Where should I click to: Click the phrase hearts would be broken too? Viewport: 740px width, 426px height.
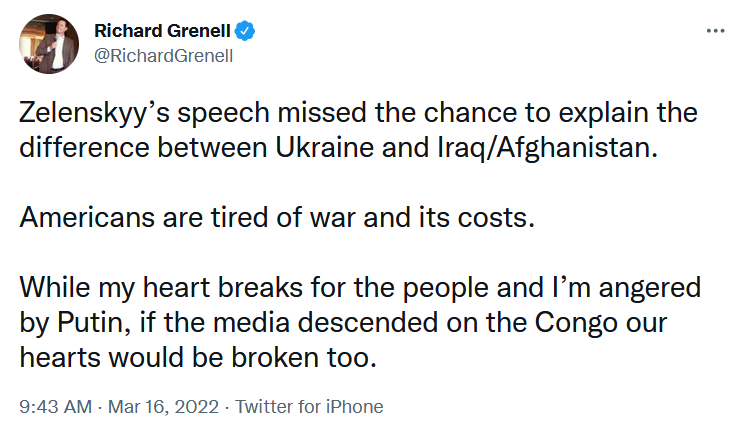(x=198, y=358)
